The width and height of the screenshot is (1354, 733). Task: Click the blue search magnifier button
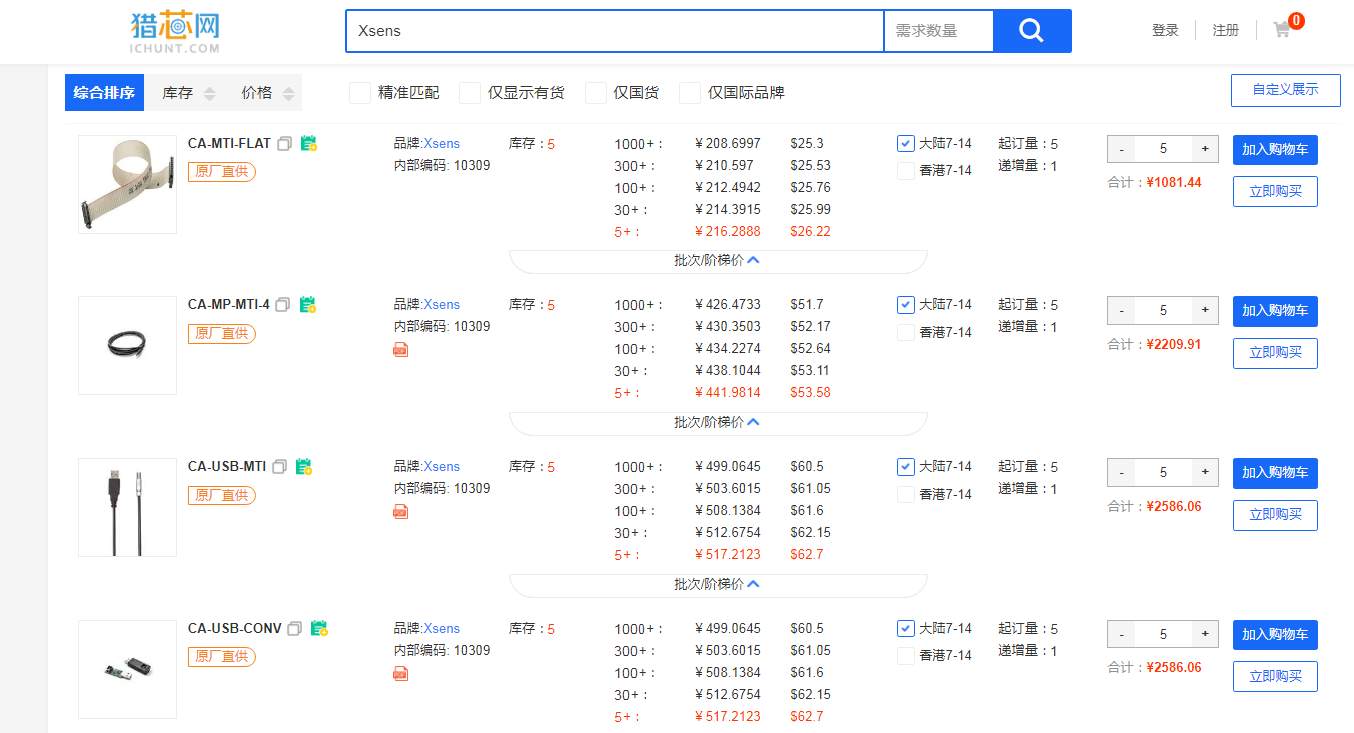(x=1032, y=31)
